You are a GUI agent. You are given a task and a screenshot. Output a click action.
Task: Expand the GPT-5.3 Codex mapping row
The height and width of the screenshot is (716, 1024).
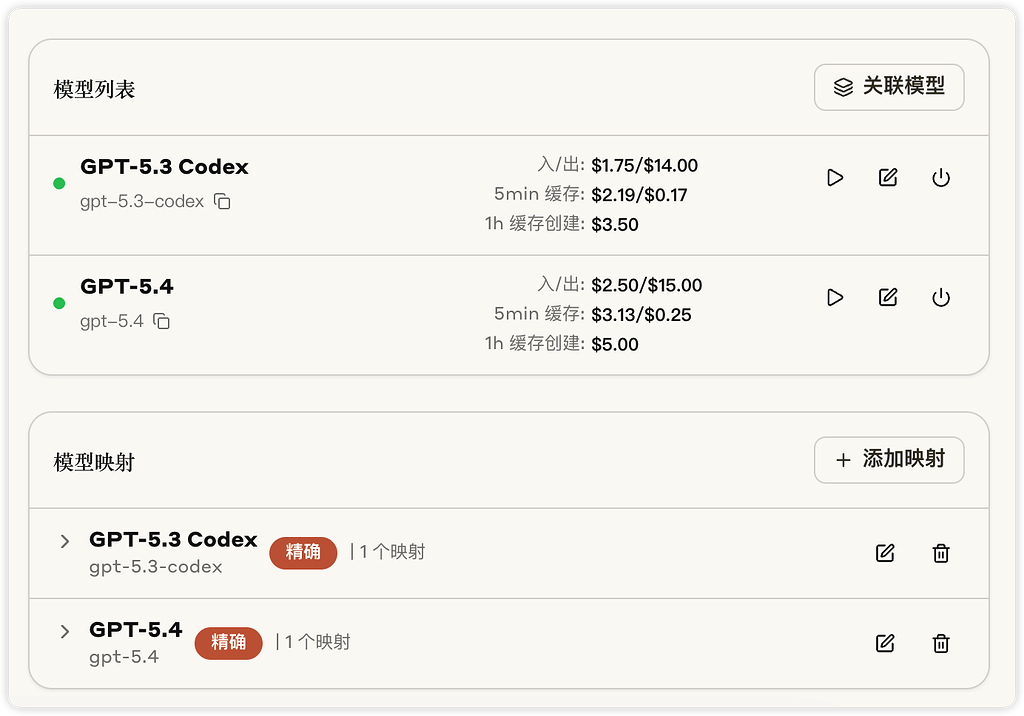coord(65,541)
